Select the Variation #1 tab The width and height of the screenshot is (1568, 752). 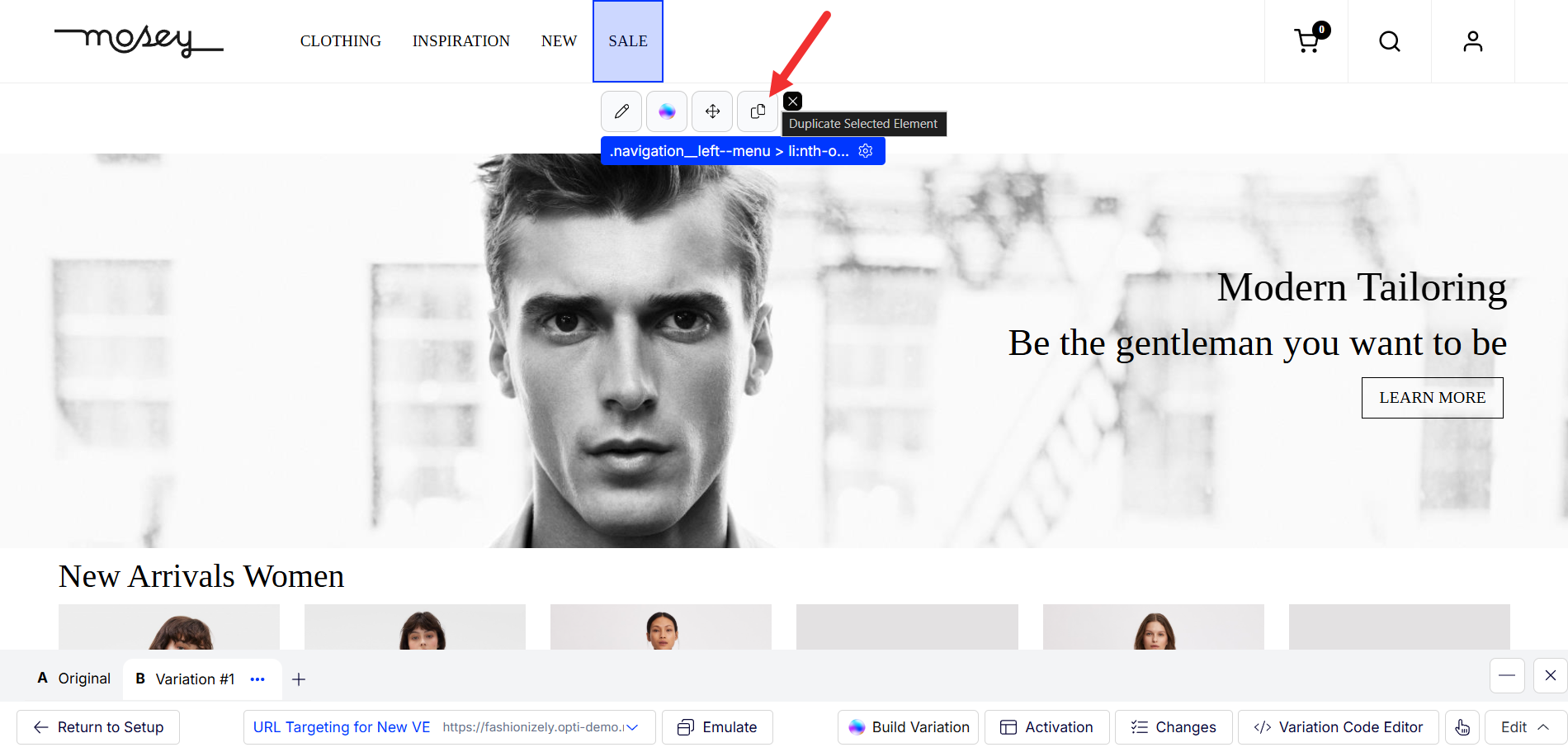click(x=187, y=679)
